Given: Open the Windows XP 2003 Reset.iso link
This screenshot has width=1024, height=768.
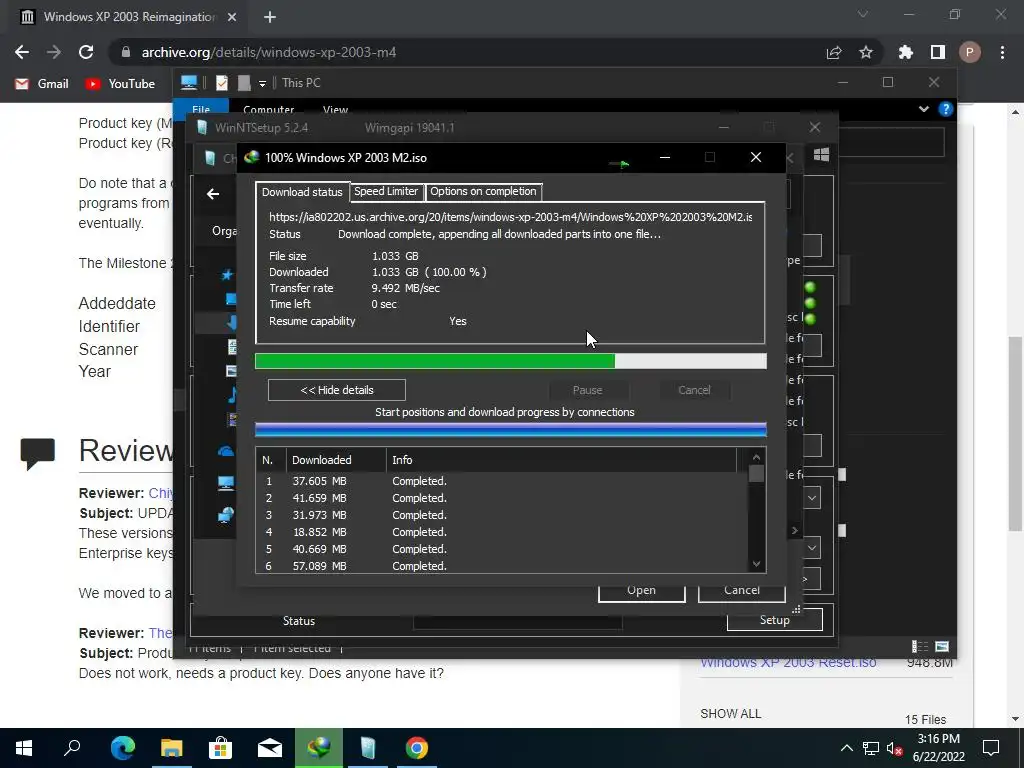Looking at the screenshot, I should pyautogui.click(x=788, y=663).
